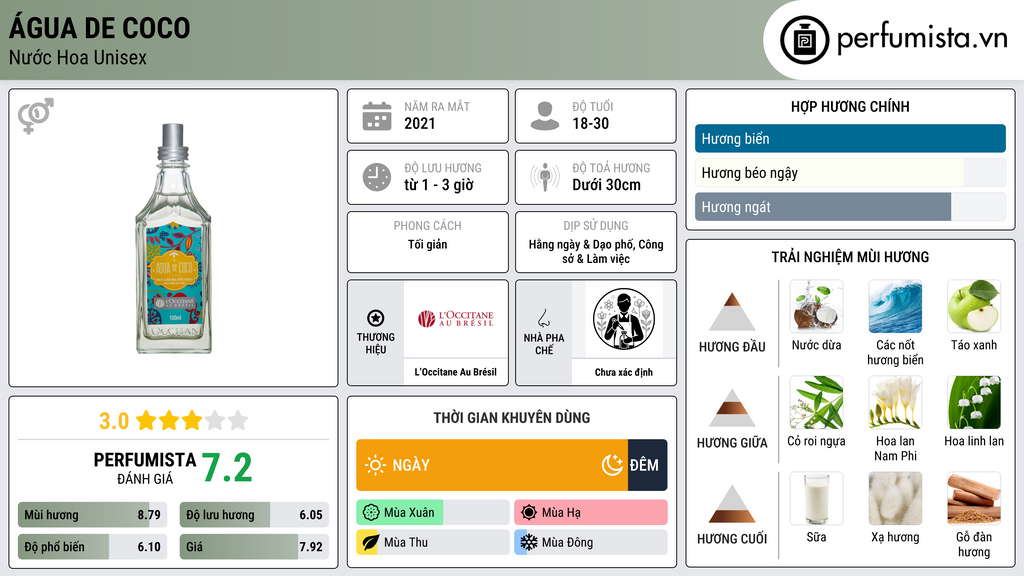Click the Giá 7.92 rating bar
Viewport: 1024px width, 576px height.
(254, 547)
